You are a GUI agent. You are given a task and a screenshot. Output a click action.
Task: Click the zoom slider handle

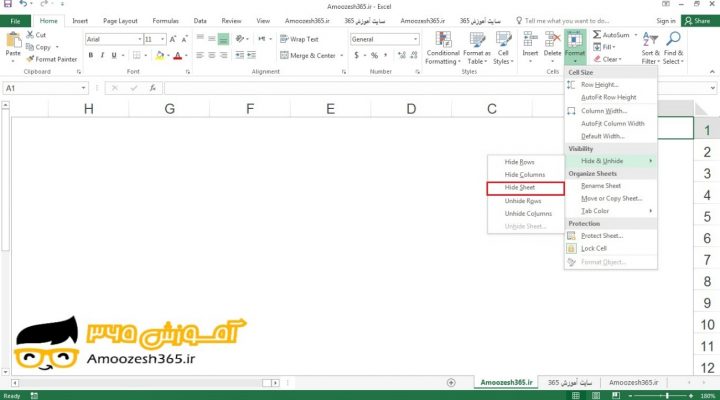[667, 395]
